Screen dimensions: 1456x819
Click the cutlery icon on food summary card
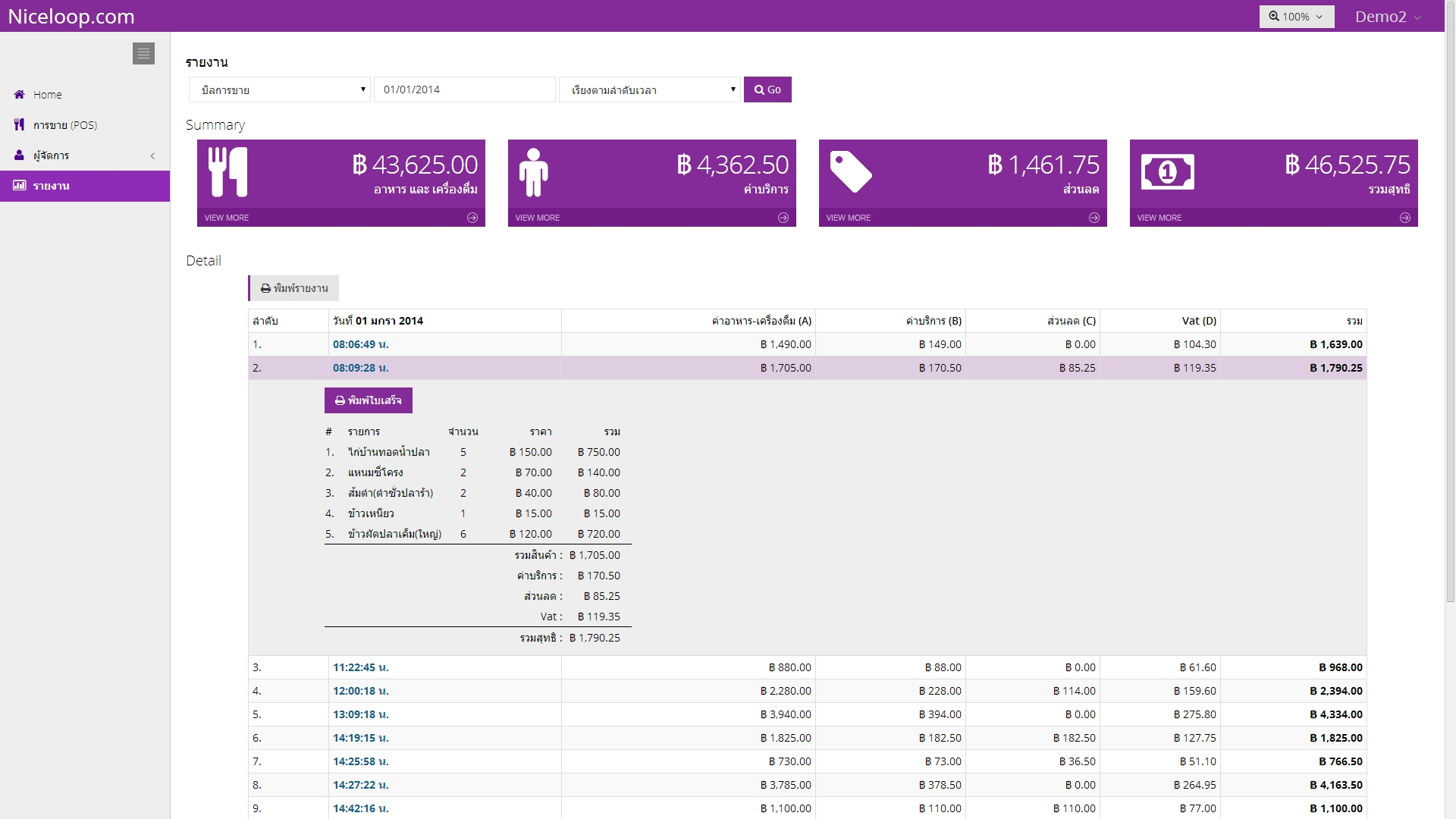tap(228, 172)
